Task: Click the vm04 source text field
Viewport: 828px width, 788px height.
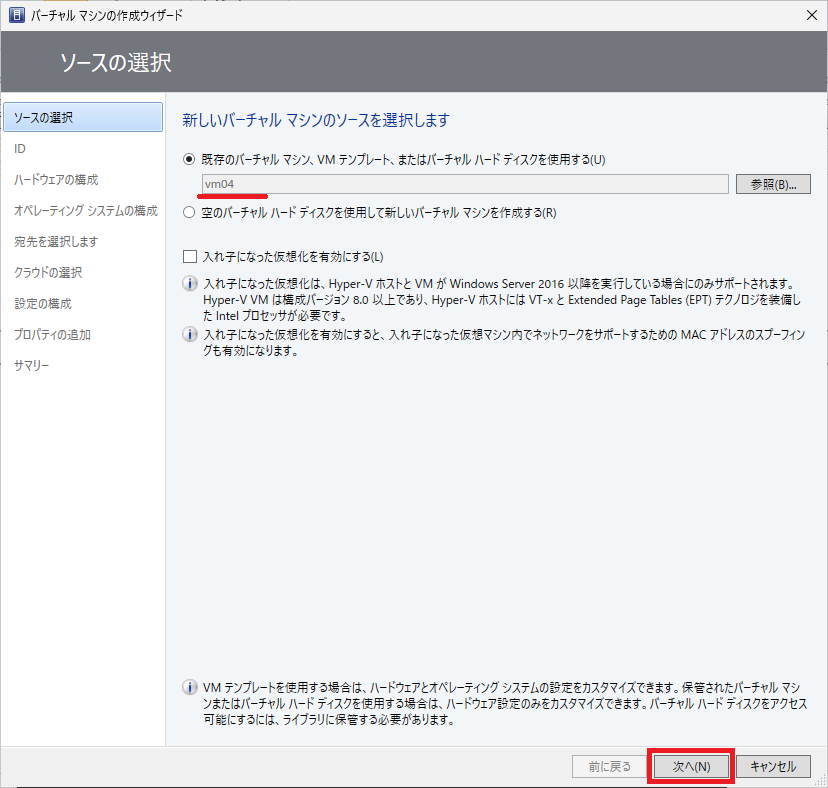Action: (465, 184)
